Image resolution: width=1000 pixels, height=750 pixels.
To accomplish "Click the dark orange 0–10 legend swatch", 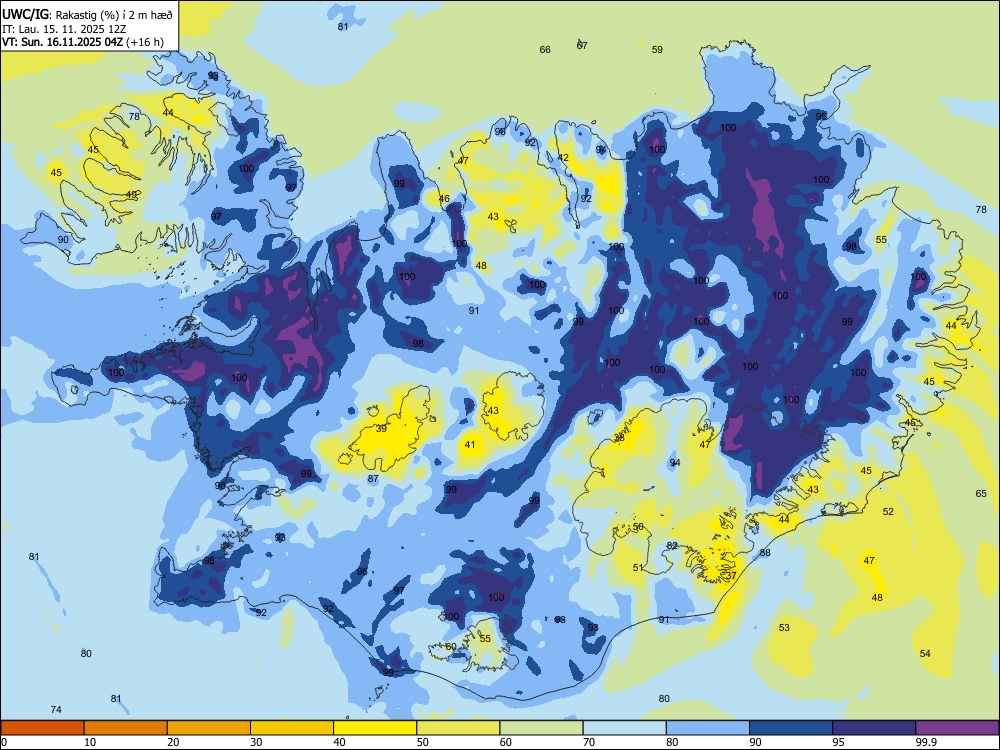I will click(42, 728).
